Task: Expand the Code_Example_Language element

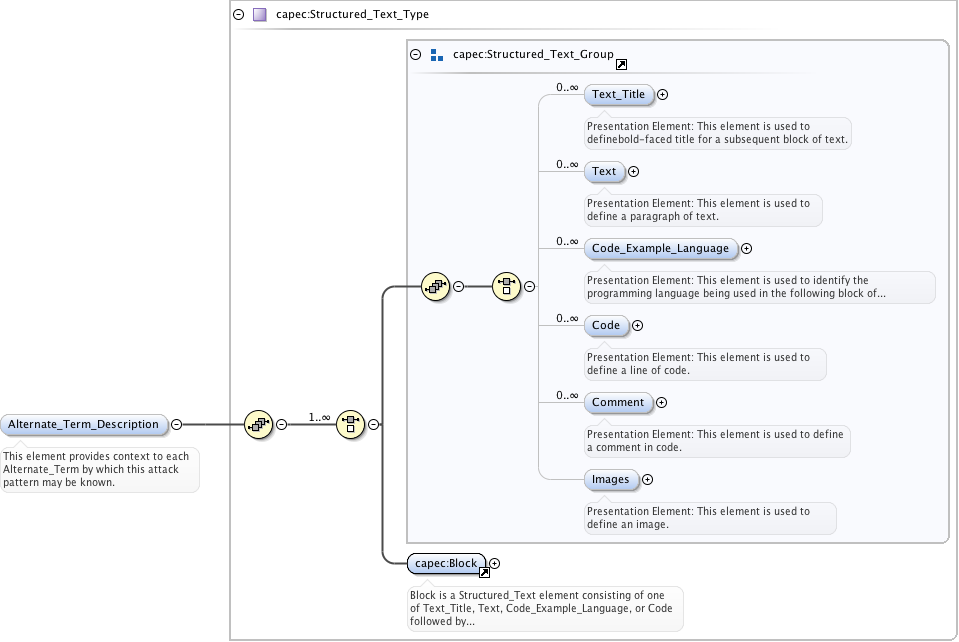Action: coord(746,249)
